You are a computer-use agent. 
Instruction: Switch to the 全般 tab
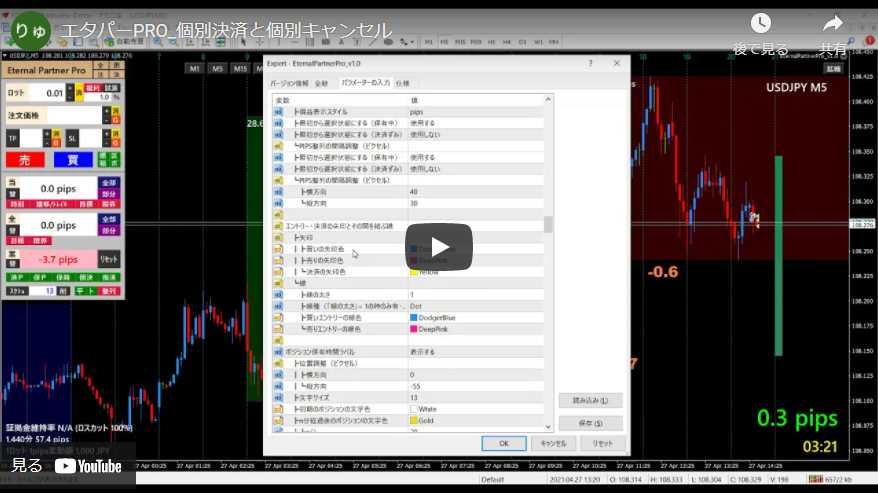pyautogui.click(x=321, y=83)
